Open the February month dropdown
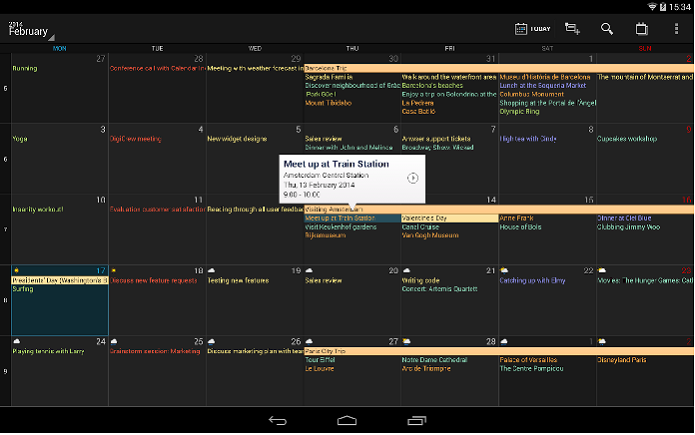 [31, 30]
